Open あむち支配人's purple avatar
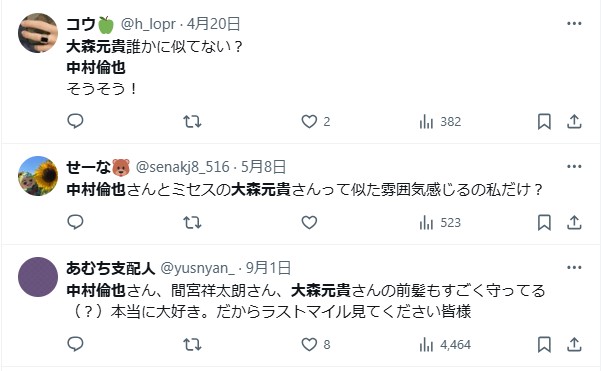The width and height of the screenshot is (601, 371). click(38, 277)
